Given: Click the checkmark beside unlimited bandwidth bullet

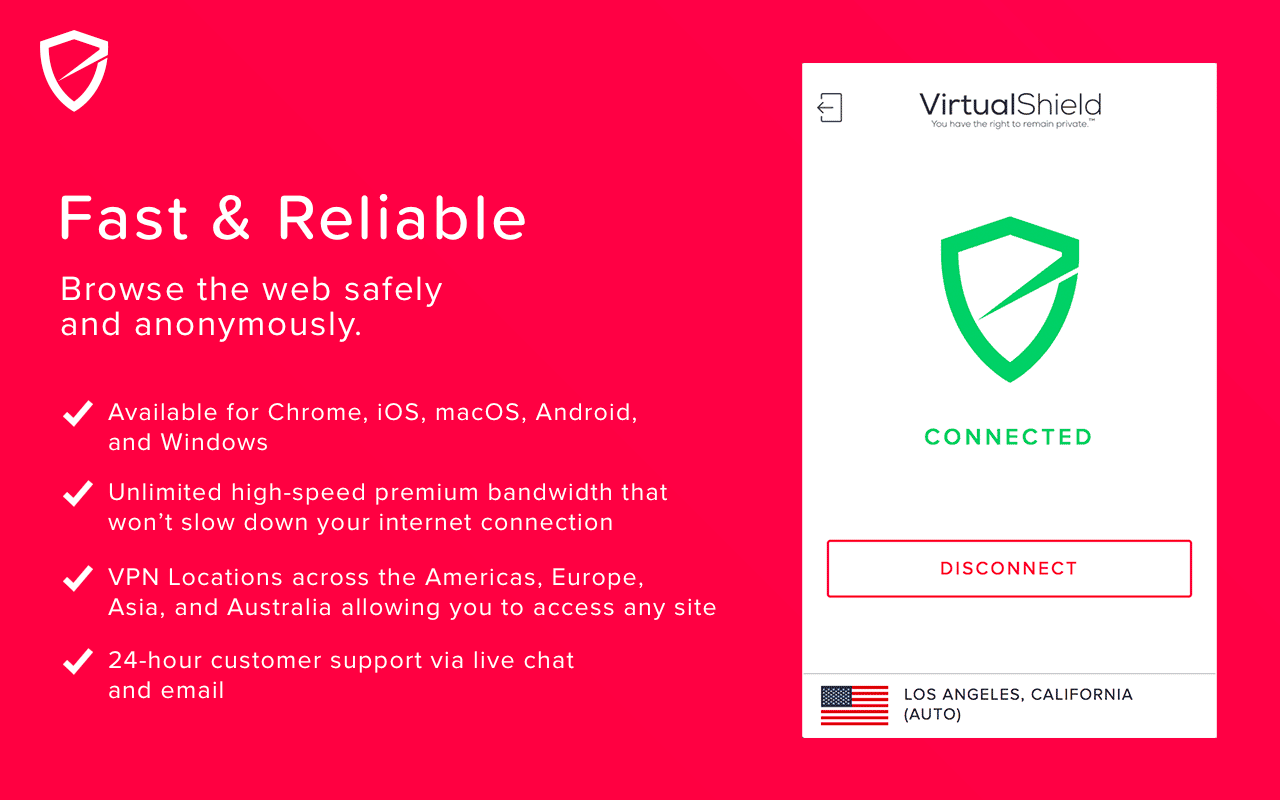Looking at the screenshot, I should coord(77,492).
